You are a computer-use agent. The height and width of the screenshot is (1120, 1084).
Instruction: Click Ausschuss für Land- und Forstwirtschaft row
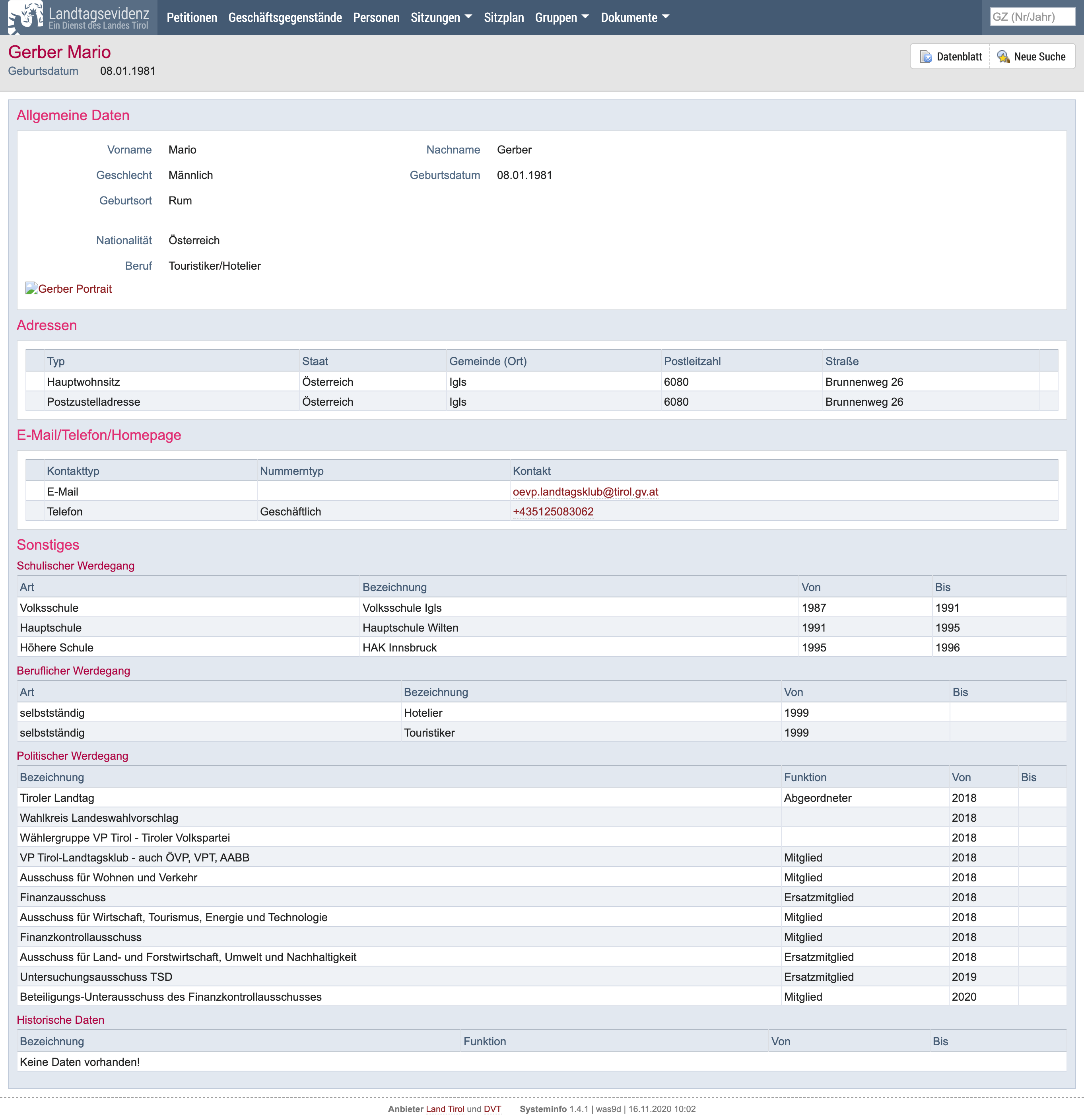coord(542,957)
